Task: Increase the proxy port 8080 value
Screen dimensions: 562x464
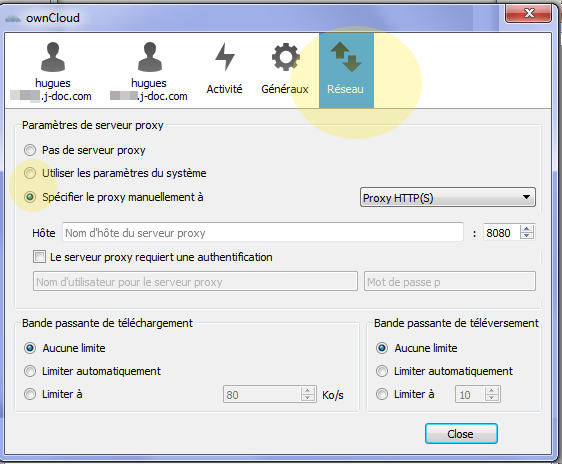Action: pyautogui.click(x=527, y=228)
